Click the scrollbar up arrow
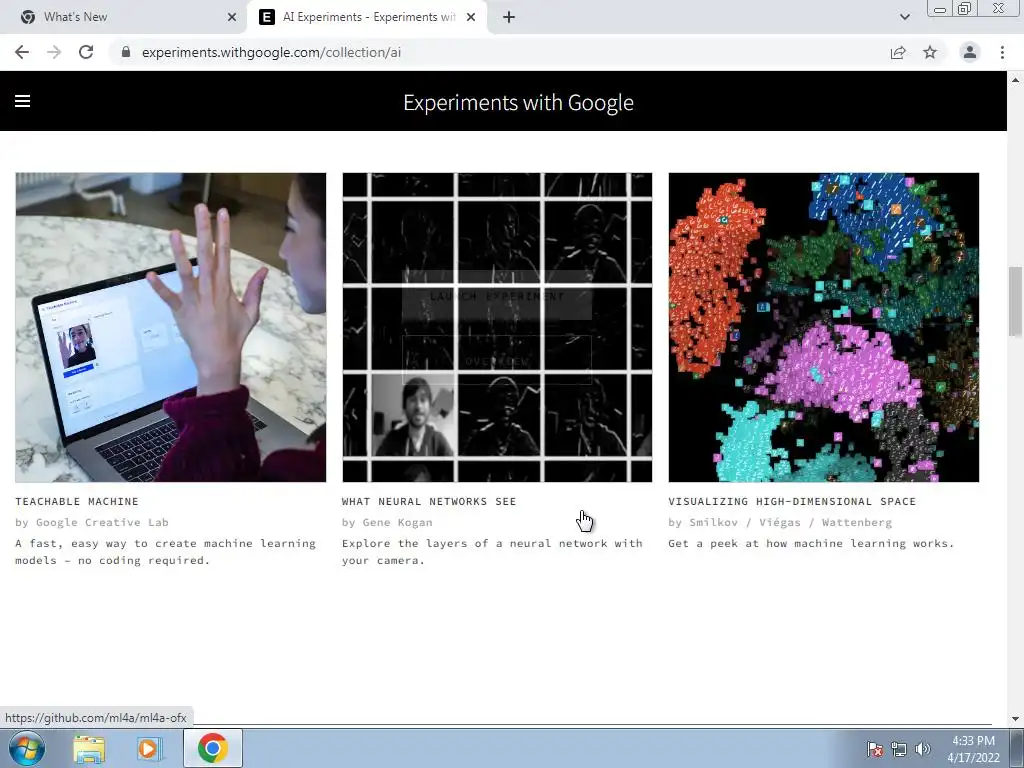Image resolution: width=1024 pixels, height=768 pixels. tap(1015, 80)
